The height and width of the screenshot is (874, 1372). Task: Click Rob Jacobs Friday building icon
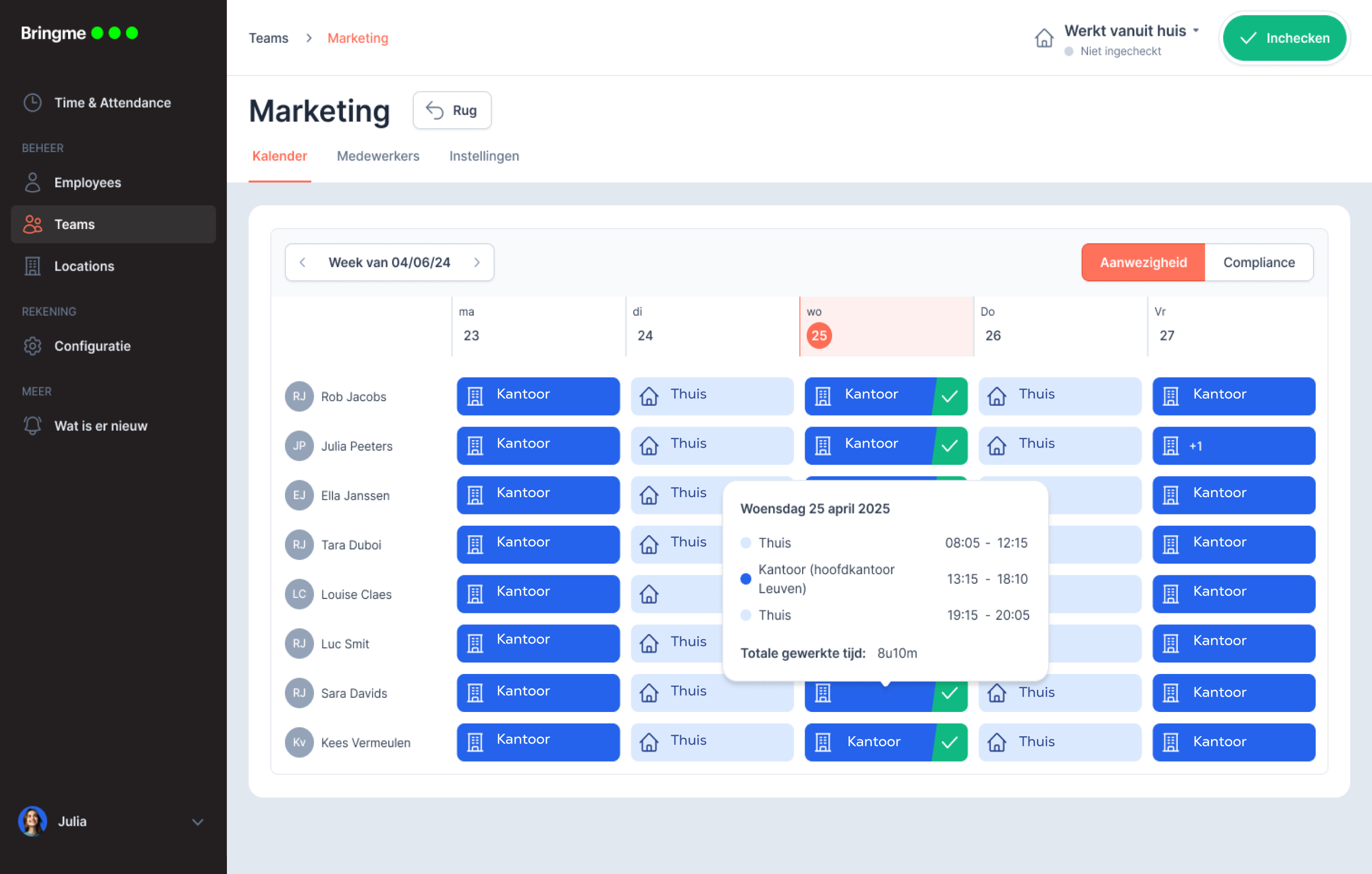pyautogui.click(x=1170, y=396)
